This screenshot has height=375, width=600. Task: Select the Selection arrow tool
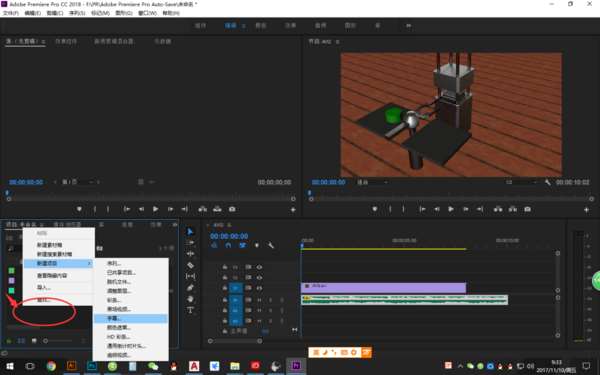190,232
